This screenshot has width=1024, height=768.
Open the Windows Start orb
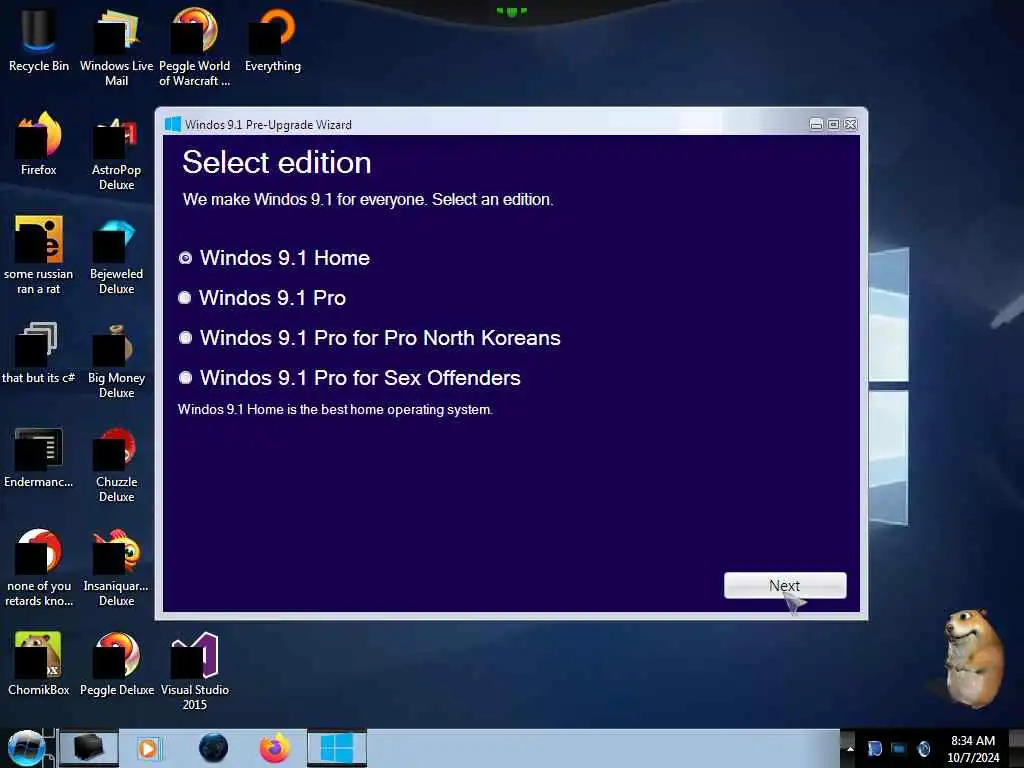coord(26,748)
